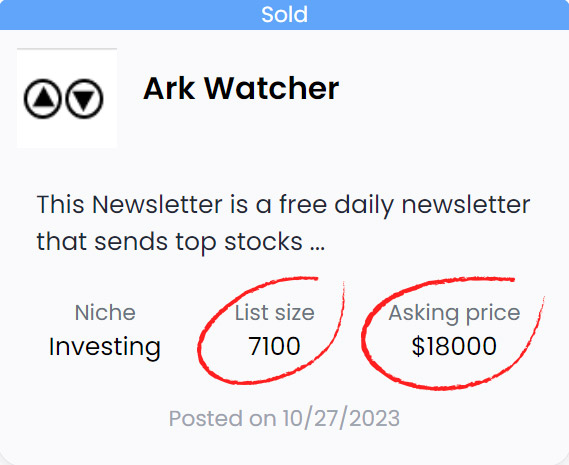Click the phrase free daily newsletter
This screenshot has width=569, height=465.
pyautogui.click(x=405, y=205)
